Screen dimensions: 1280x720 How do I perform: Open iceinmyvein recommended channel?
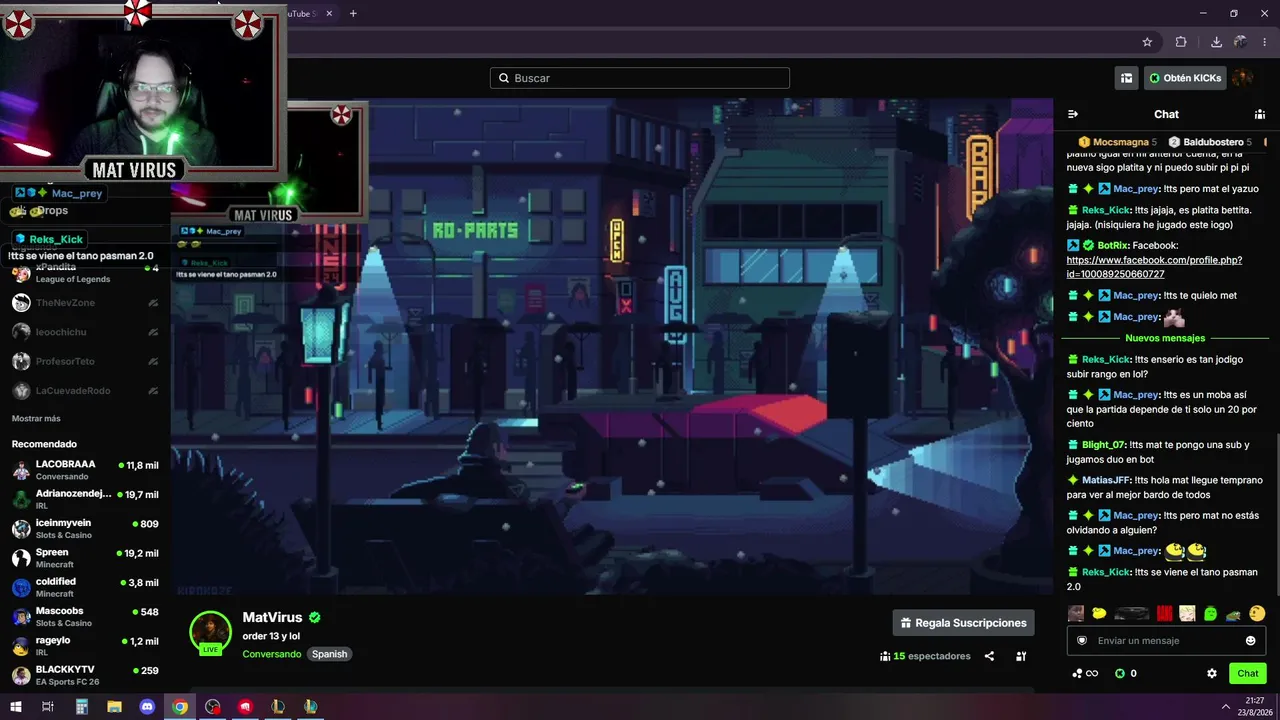point(85,528)
